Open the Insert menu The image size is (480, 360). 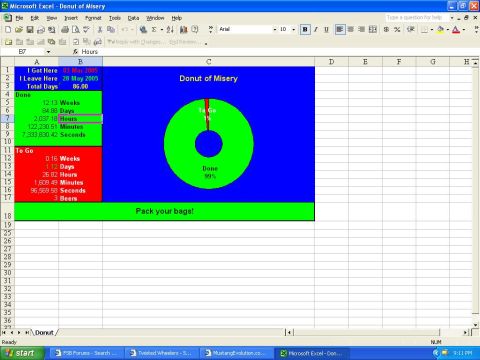point(71,18)
